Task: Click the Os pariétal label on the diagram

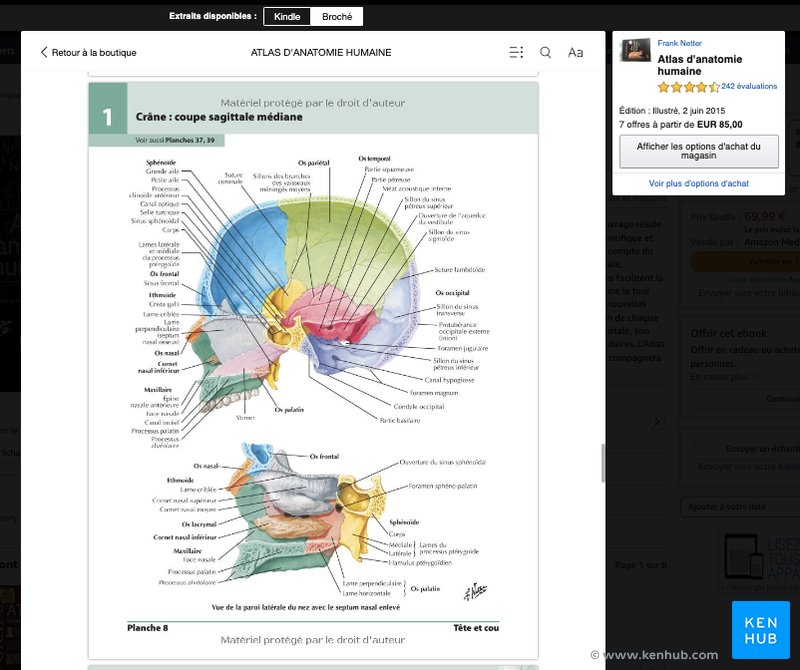Action: (x=314, y=163)
